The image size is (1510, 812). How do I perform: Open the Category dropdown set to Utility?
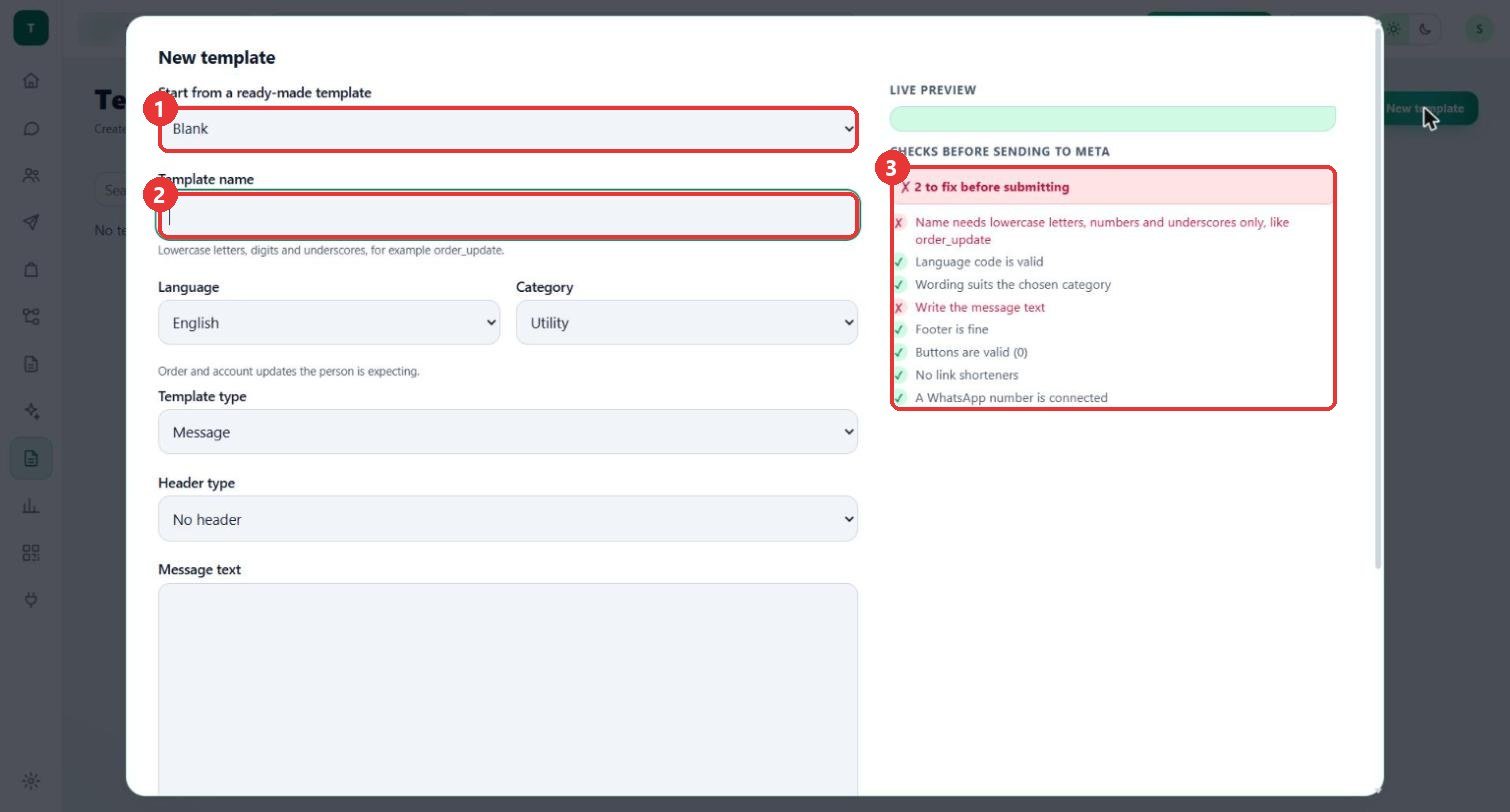click(687, 323)
